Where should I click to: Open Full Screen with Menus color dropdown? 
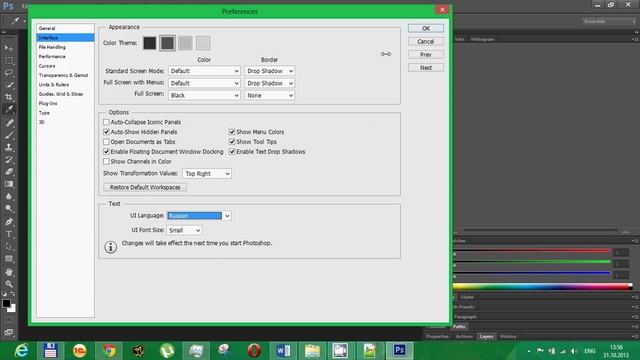click(x=204, y=83)
